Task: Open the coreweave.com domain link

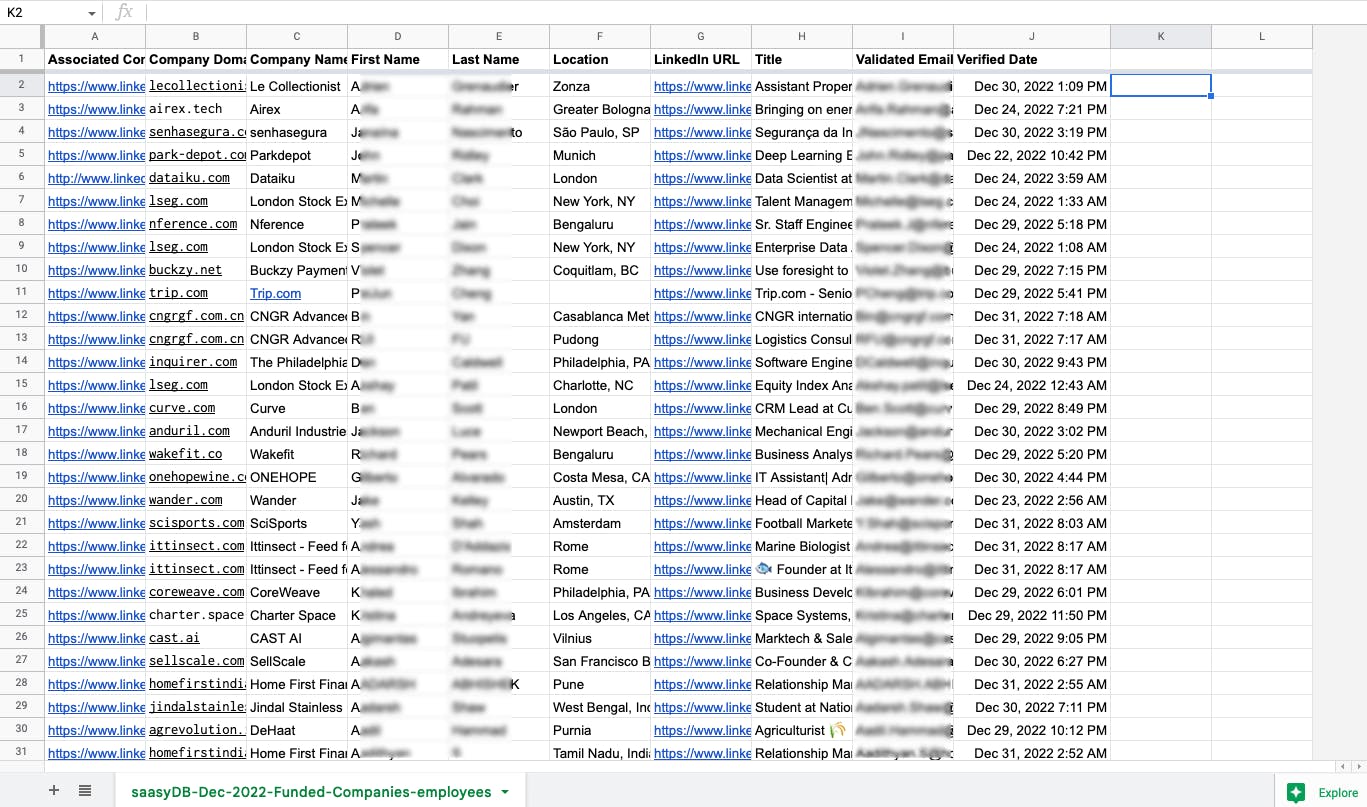Action: click(196, 592)
